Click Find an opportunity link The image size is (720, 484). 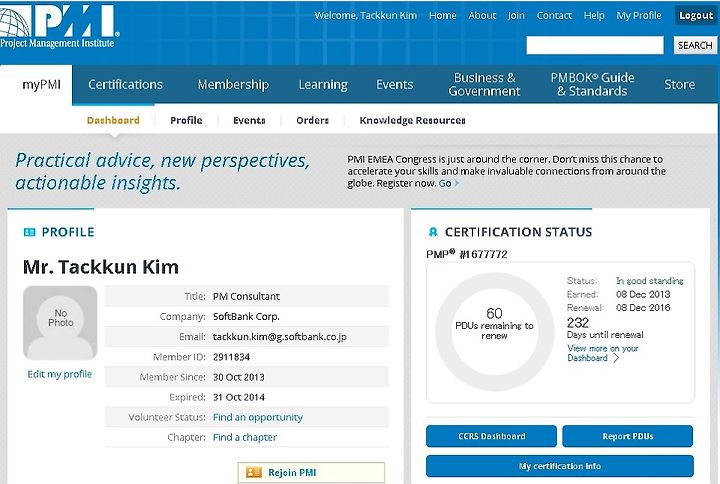pyautogui.click(x=258, y=417)
